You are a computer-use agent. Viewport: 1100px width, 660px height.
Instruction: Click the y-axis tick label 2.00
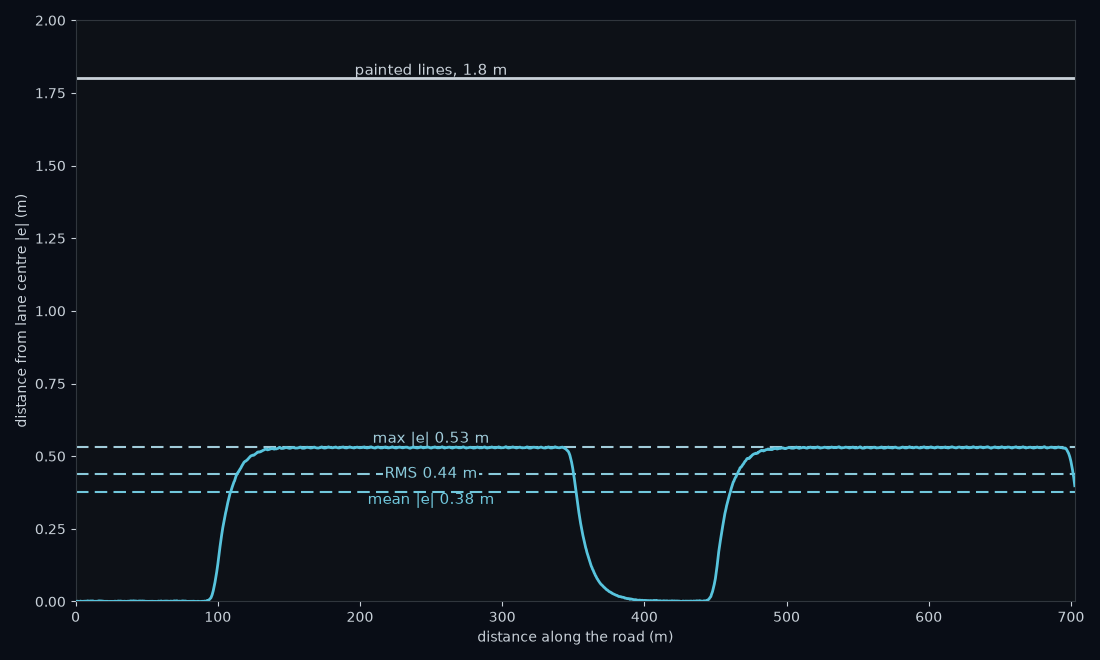click(51, 21)
